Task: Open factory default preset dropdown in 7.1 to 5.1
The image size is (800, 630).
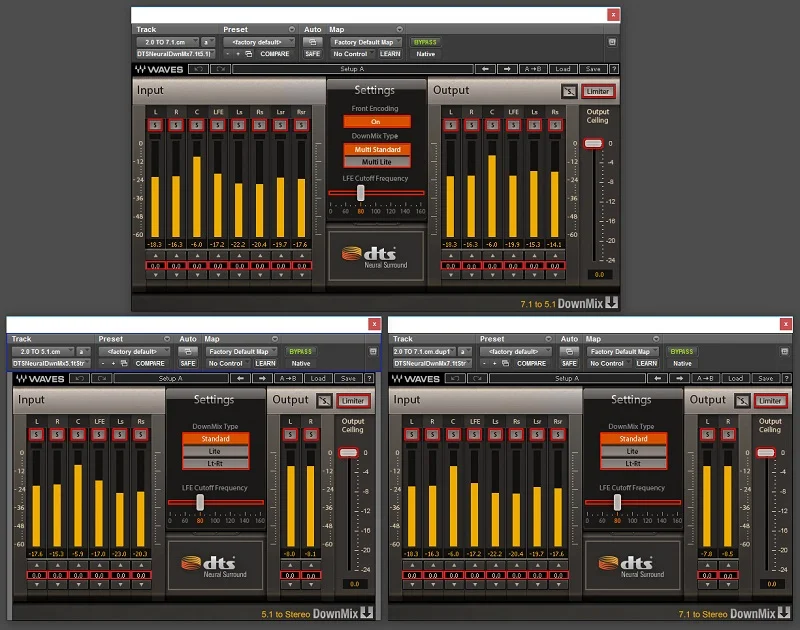Action: coord(259,42)
